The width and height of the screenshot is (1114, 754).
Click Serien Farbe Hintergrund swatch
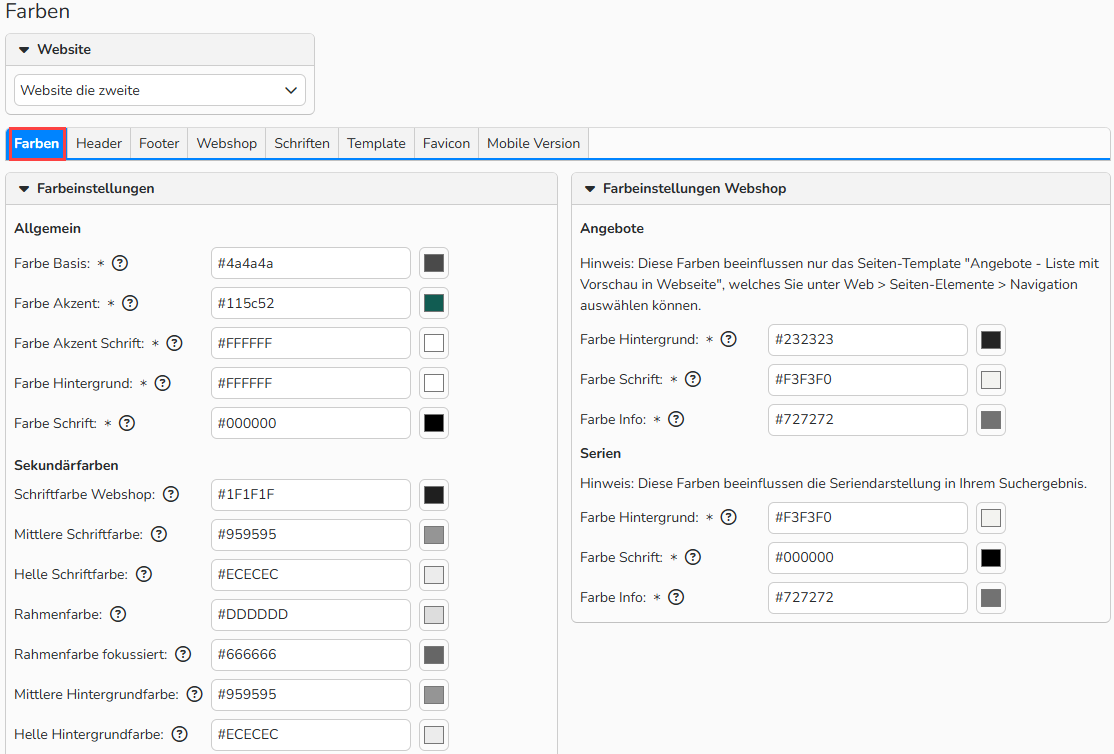pyautogui.click(x=991, y=518)
